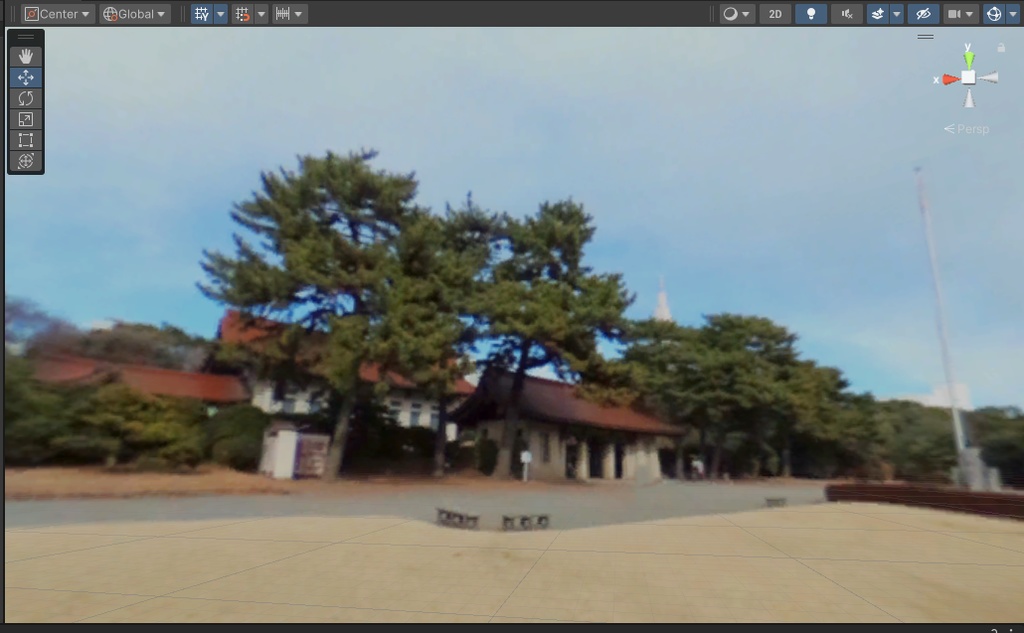The width and height of the screenshot is (1024, 633).
Task: Select the combined Transform tool
Action: point(25,160)
